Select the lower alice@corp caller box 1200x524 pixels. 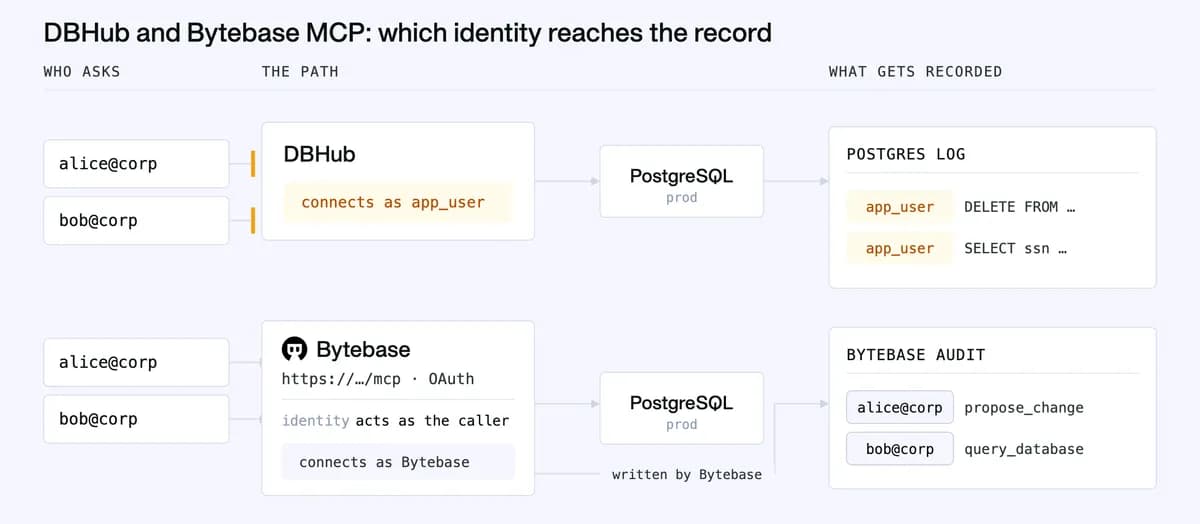click(137, 362)
